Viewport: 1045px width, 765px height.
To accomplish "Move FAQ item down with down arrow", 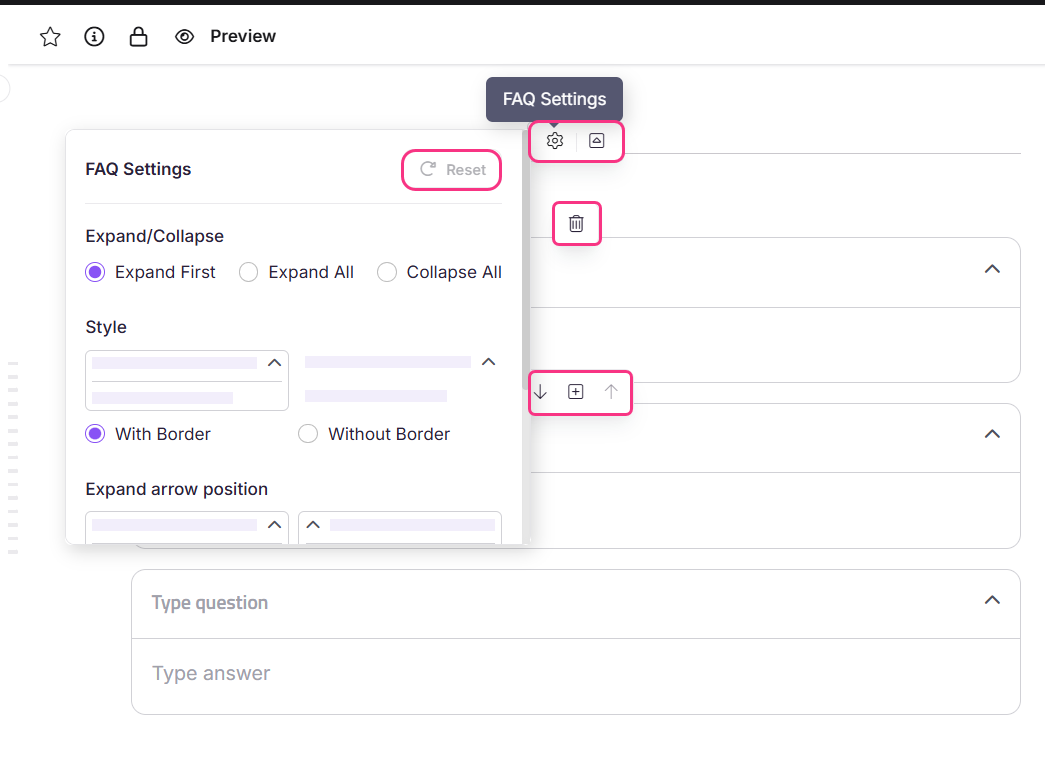I will pos(540,392).
